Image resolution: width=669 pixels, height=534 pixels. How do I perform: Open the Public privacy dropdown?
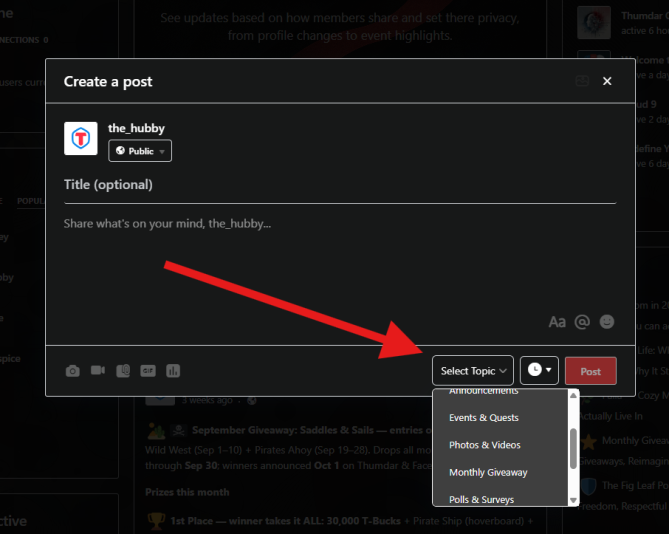pos(140,151)
